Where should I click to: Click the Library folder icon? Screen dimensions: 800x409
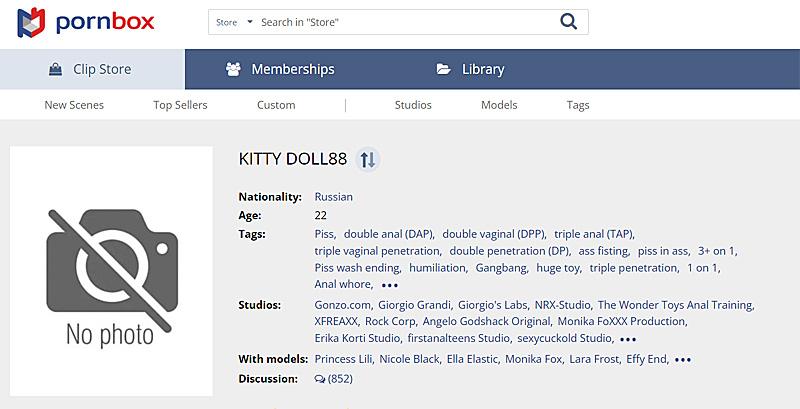444,69
